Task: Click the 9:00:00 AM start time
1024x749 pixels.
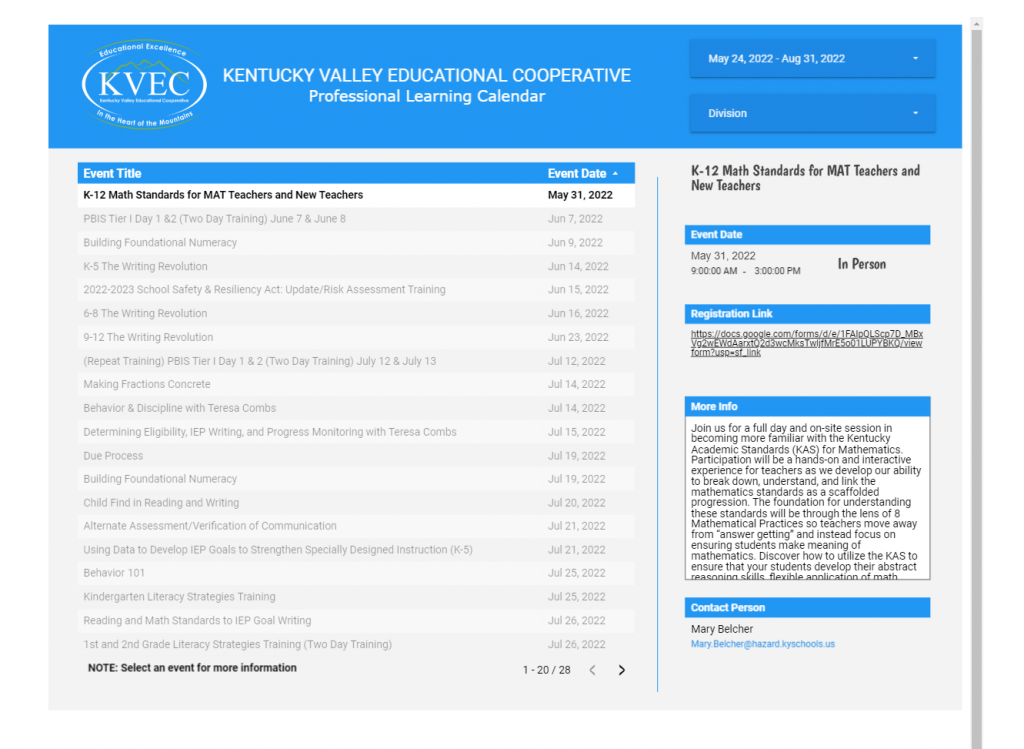Action: point(714,271)
